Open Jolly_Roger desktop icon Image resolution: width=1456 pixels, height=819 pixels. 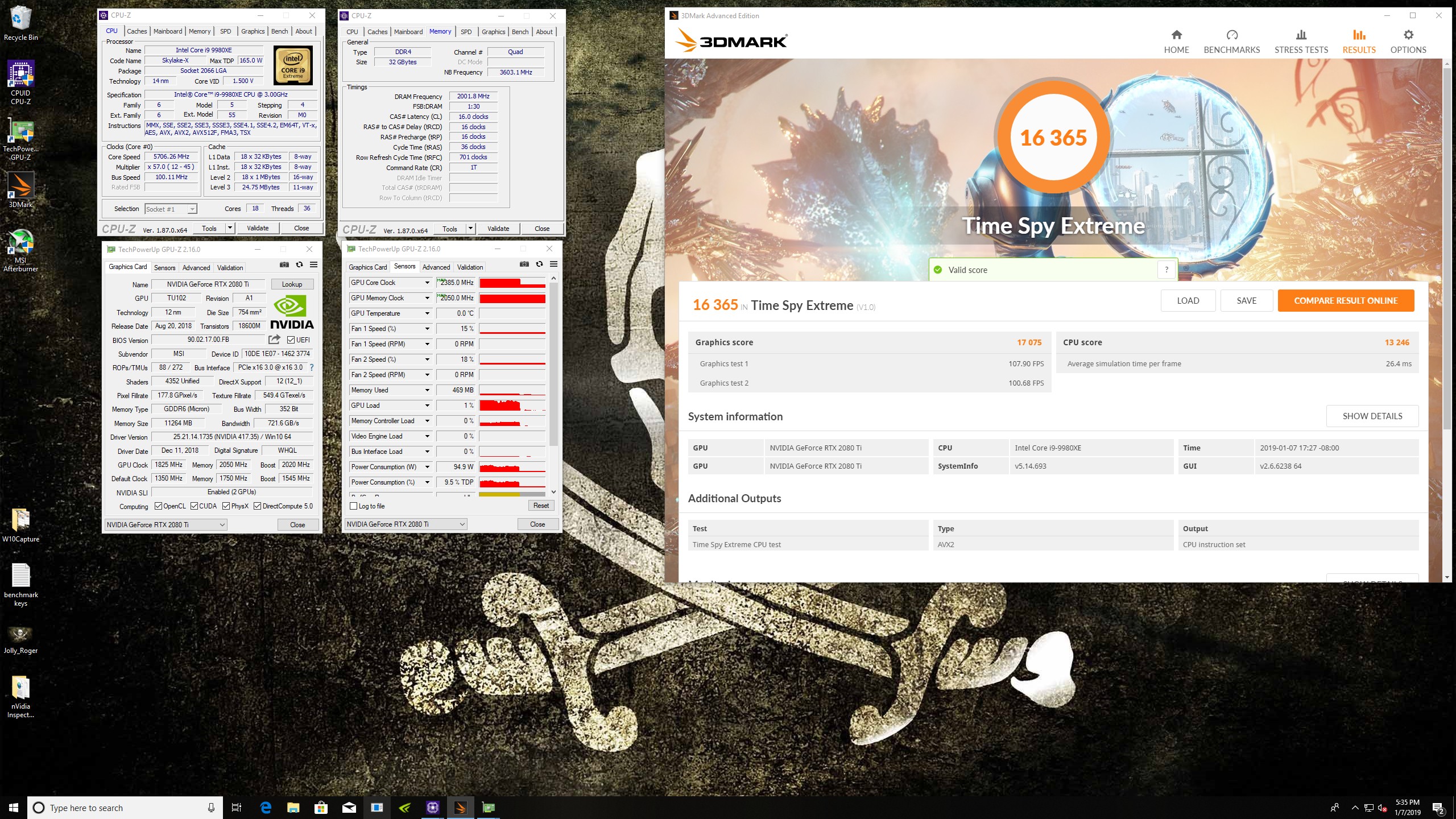pos(20,639)
